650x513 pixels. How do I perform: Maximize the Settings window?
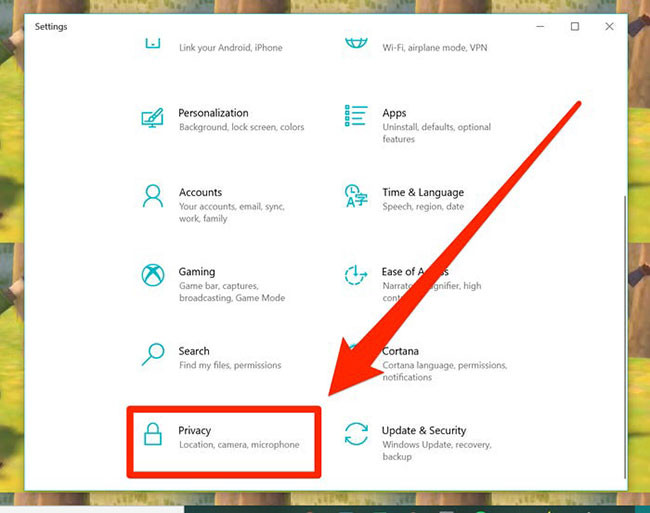[x=575, y=27]
